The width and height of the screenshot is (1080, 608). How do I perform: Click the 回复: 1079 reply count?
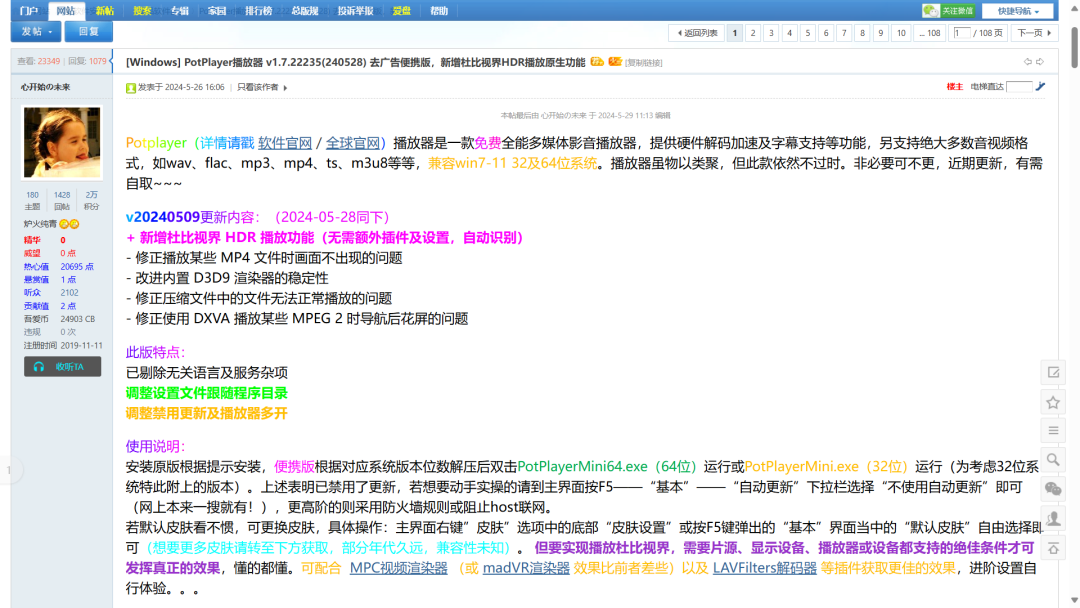pyautogui.click(x=87, y=61)
